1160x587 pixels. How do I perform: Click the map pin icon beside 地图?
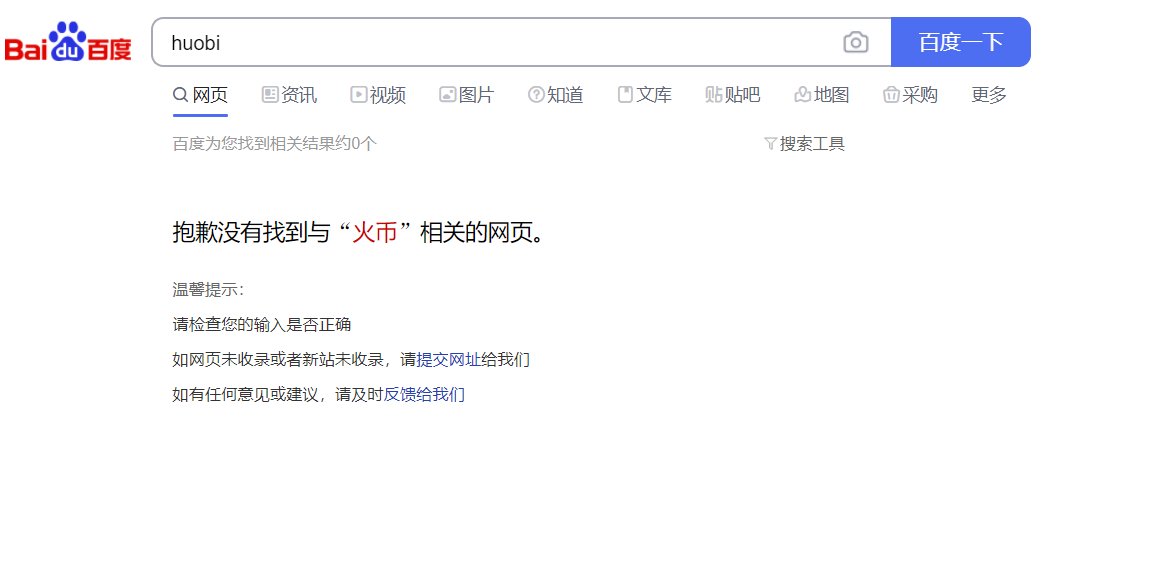[803, 95]
